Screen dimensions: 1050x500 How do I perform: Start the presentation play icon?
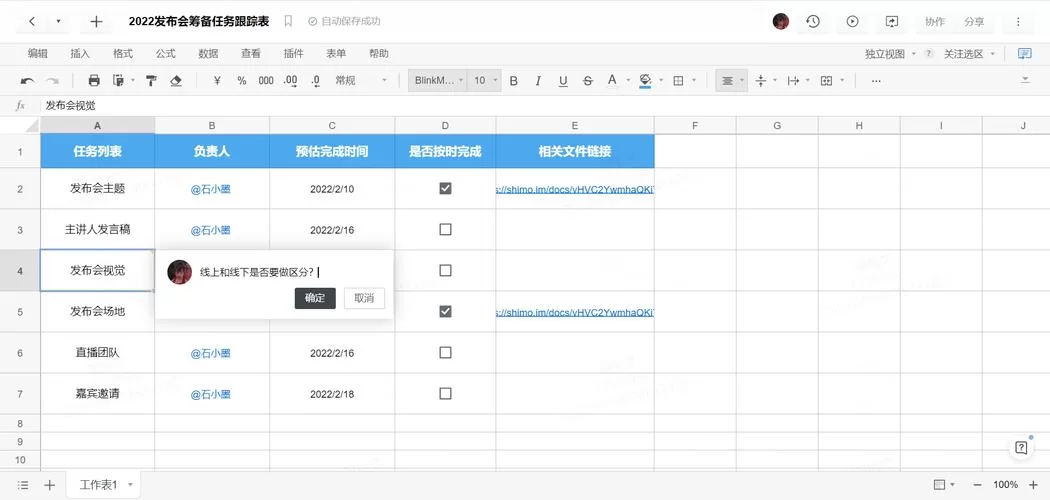(x=852, y=21)
